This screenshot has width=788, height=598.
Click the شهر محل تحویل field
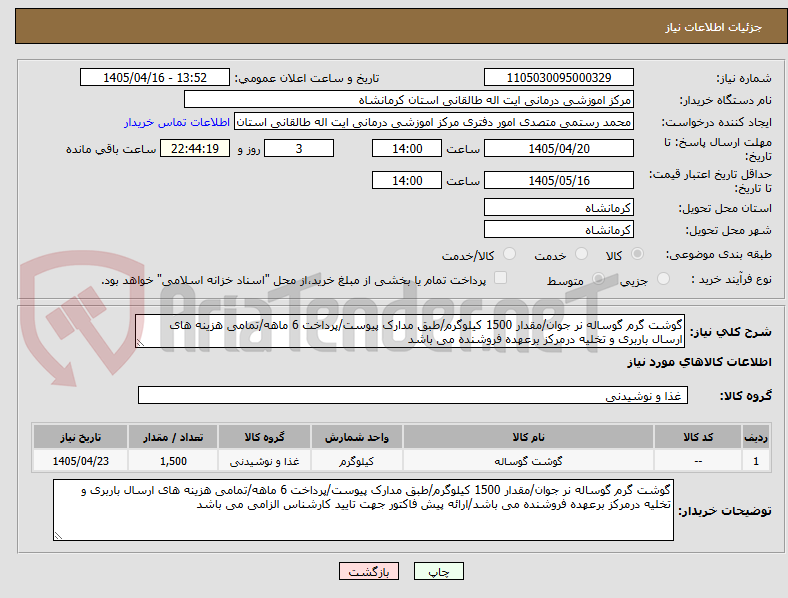(x=559, y=229)
